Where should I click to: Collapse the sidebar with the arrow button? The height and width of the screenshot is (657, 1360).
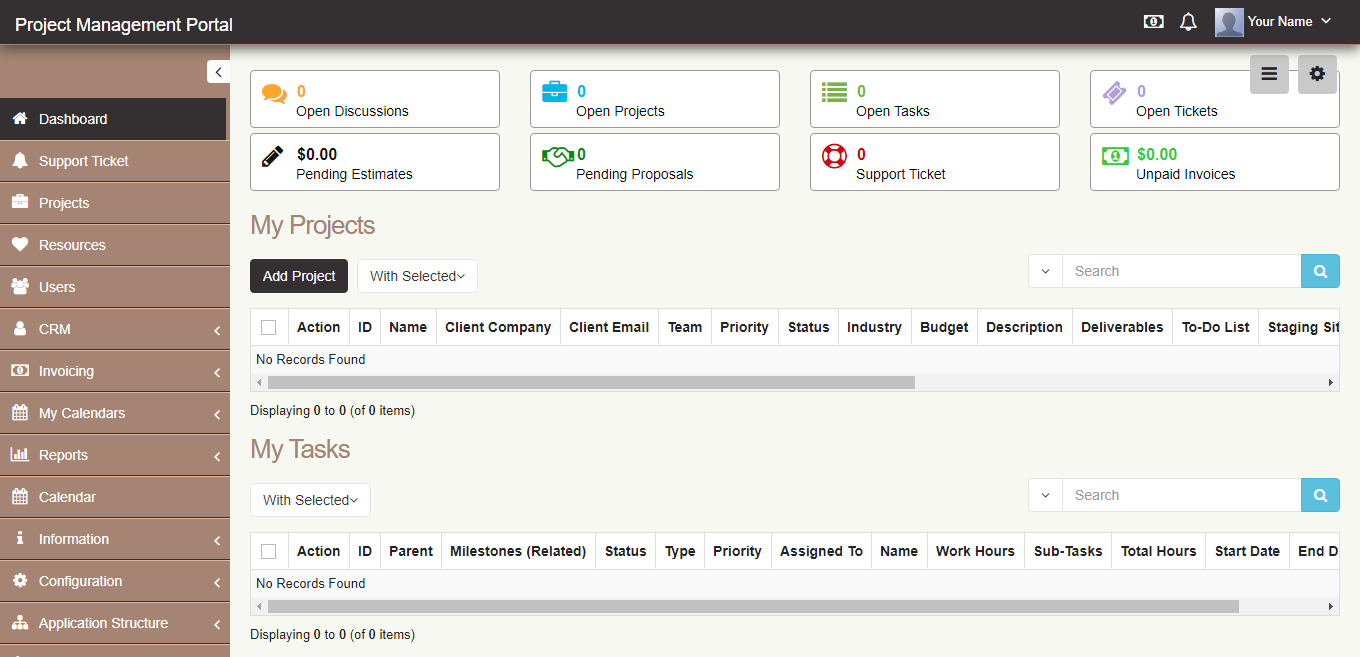tap(218, 71)
